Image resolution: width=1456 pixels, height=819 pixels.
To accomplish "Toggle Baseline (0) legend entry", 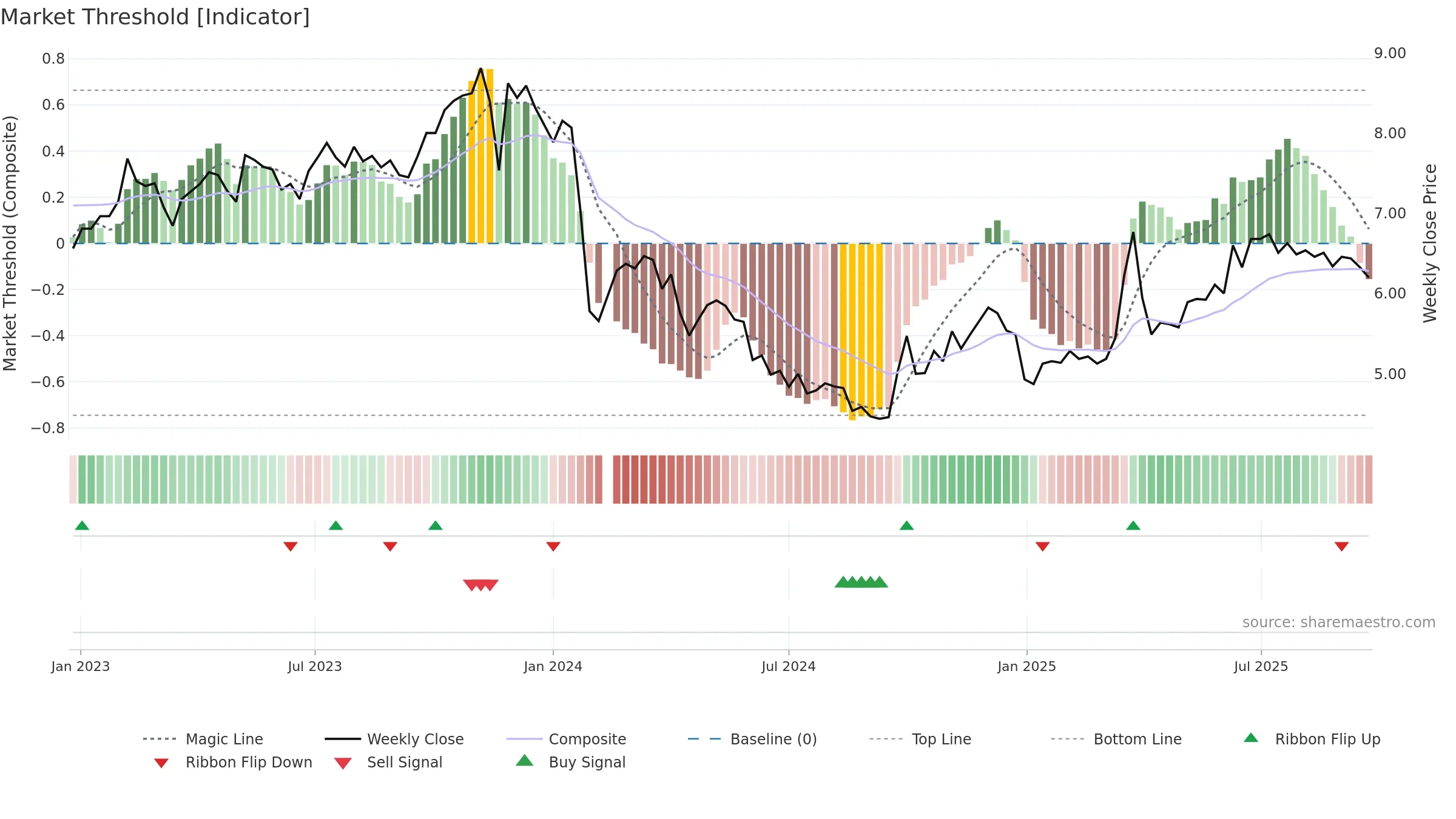I will tap(752, 739).
